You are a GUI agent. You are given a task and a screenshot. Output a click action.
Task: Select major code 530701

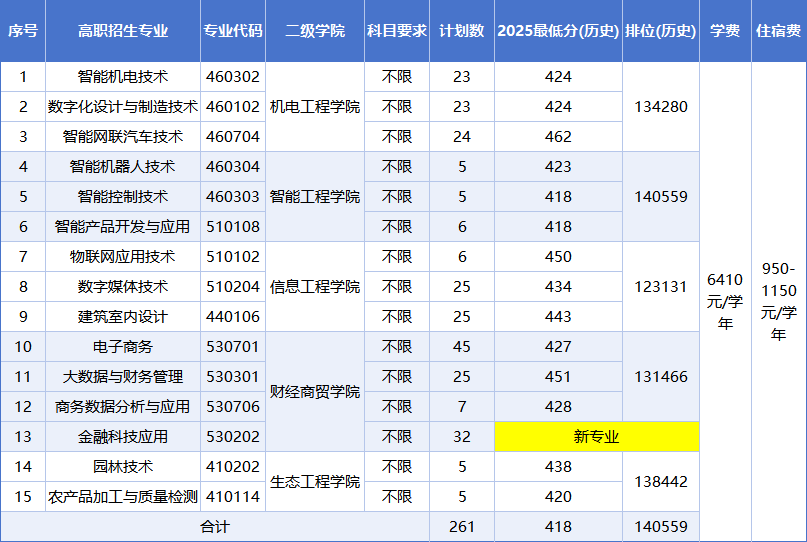point(233,346)
